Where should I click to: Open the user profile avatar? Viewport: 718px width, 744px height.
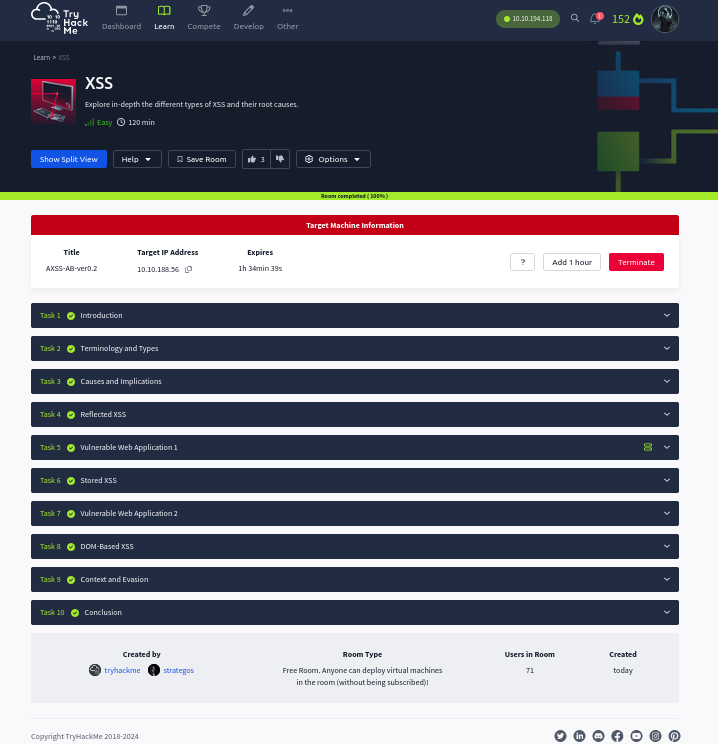(x=665, y=19)
